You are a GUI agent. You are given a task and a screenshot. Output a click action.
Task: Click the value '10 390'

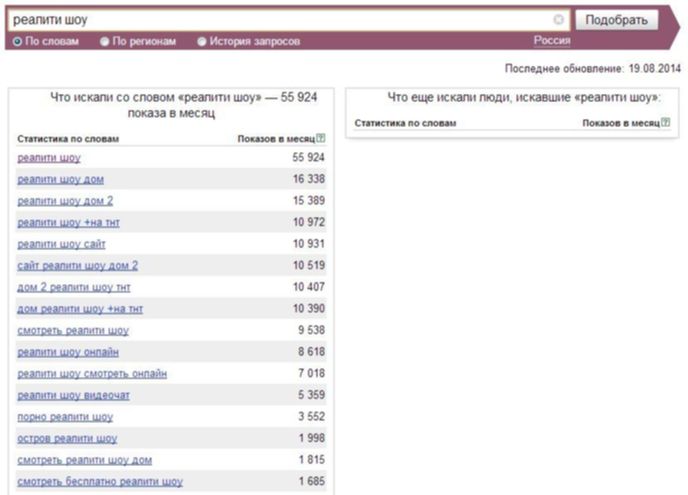coord(309,308)
